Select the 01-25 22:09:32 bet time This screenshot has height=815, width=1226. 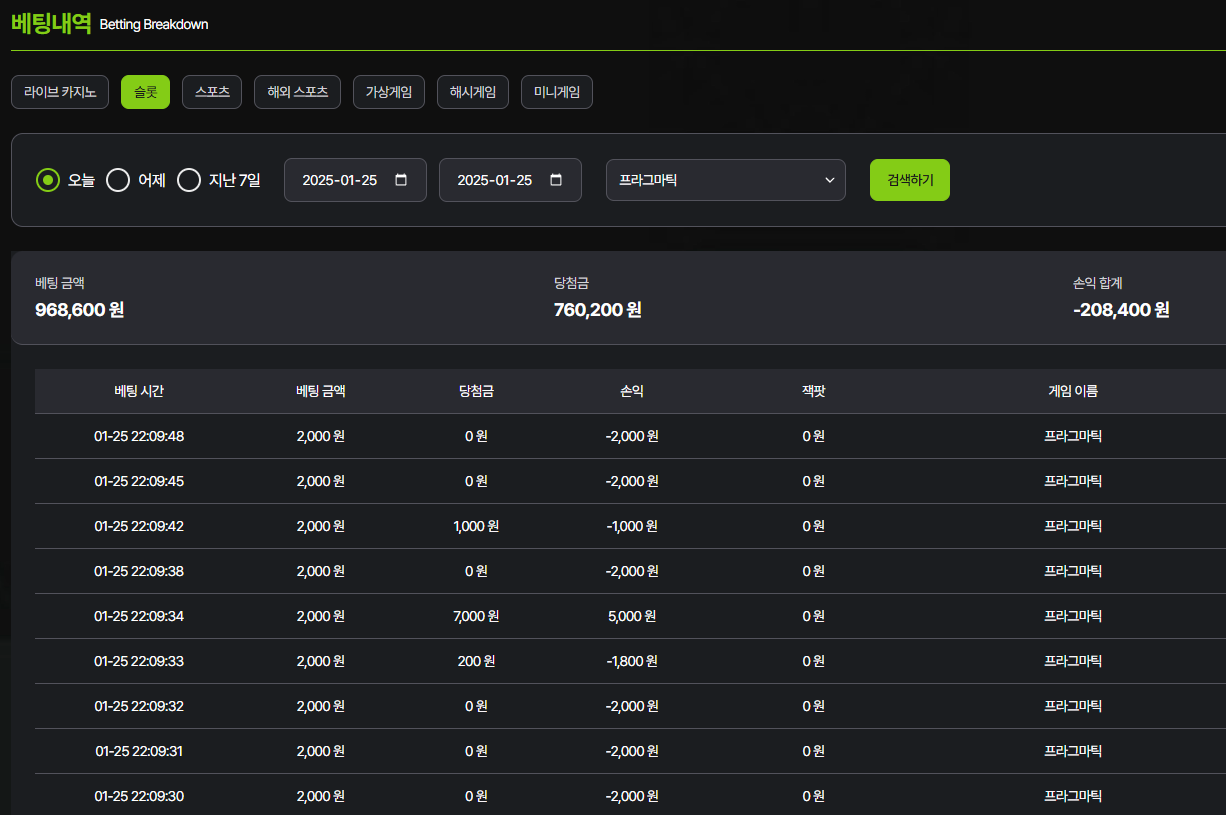(139, 706)
